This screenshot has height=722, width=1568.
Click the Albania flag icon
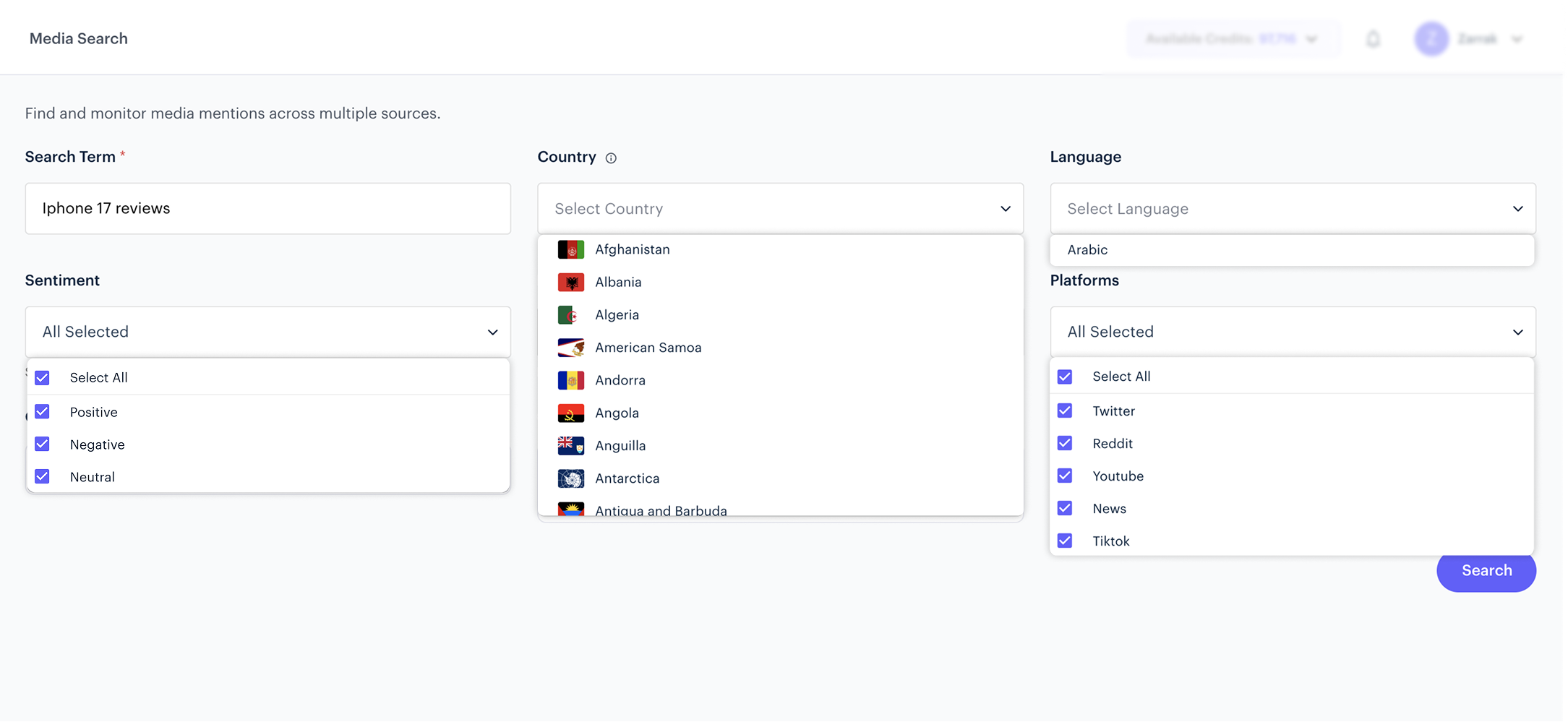tap(570, 282)
